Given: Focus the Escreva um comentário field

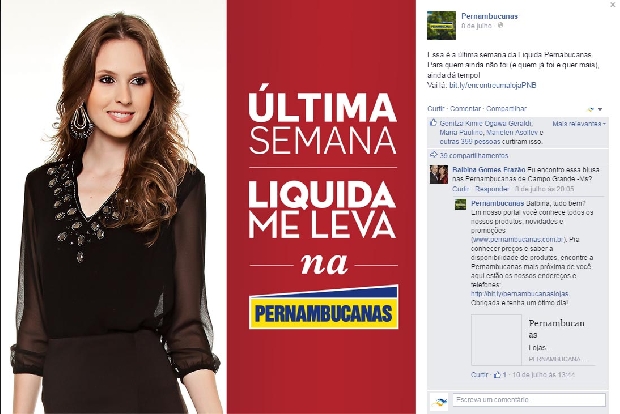Looking at the screenshot, I should 529,400.
